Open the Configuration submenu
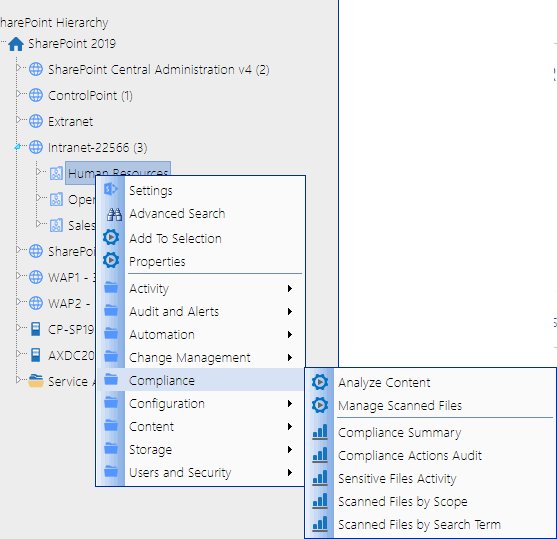 tap(201, 404)
